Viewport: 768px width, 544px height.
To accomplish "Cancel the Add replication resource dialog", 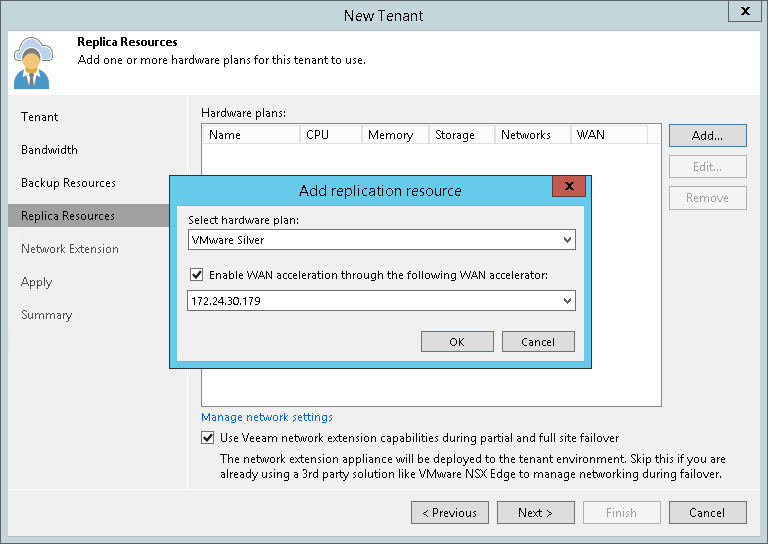I will (537, 342).
